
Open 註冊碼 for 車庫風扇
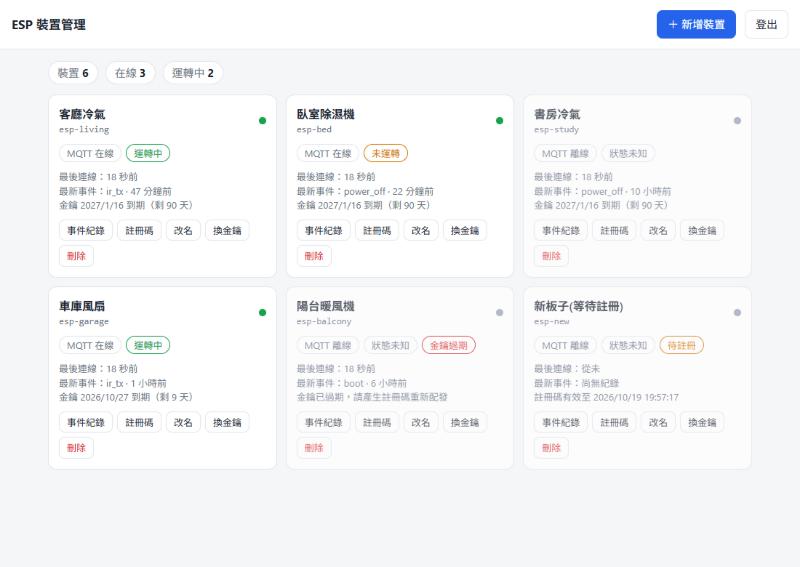[x=139, y=423]
